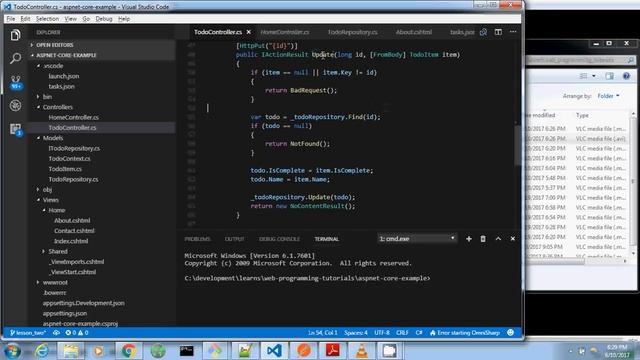Click the CRLF line ending status entry
This screenshot has width=640, height=360.
402,333
